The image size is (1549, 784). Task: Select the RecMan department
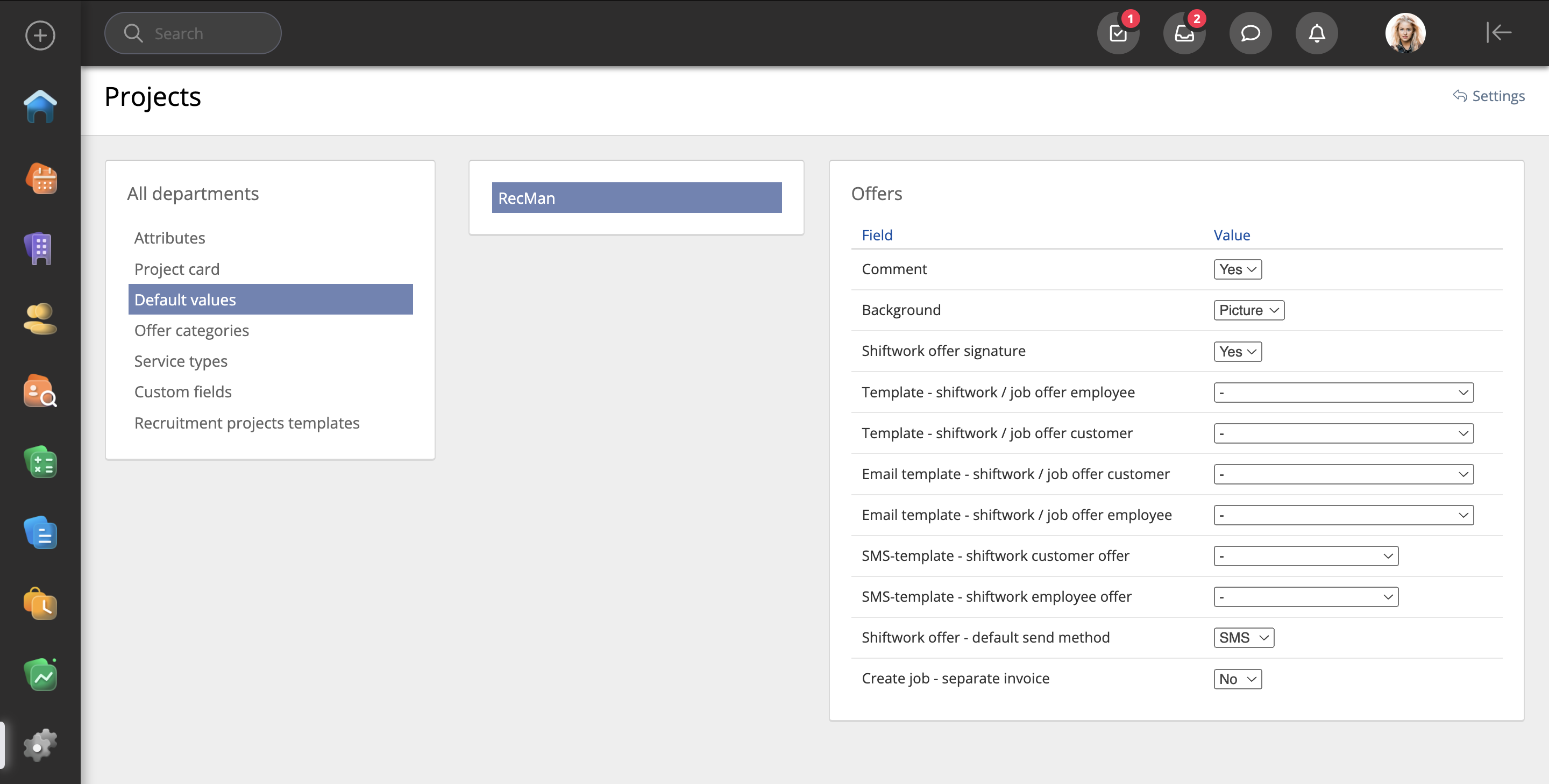click(x=636, y=198)
